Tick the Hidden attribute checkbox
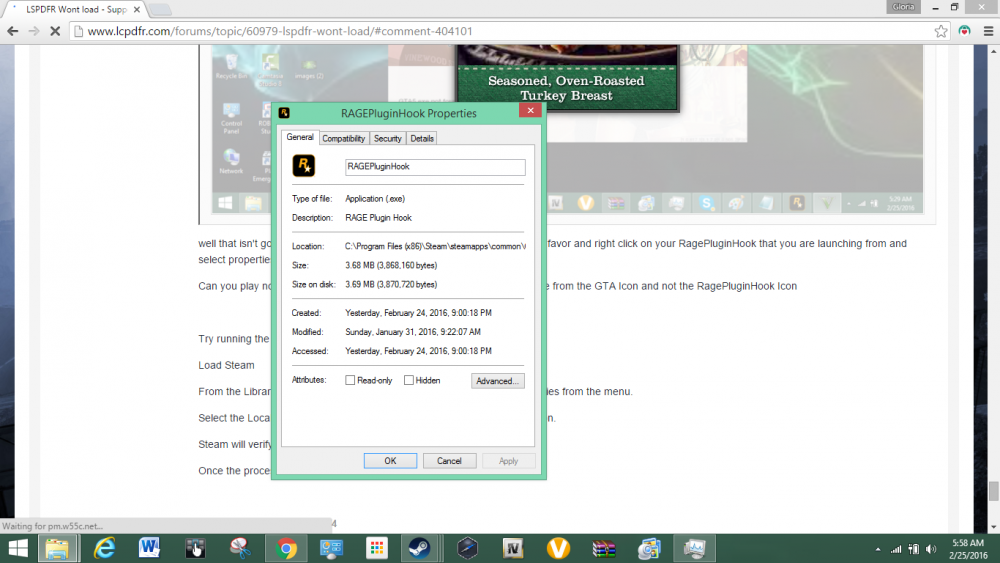 [409, 380]
